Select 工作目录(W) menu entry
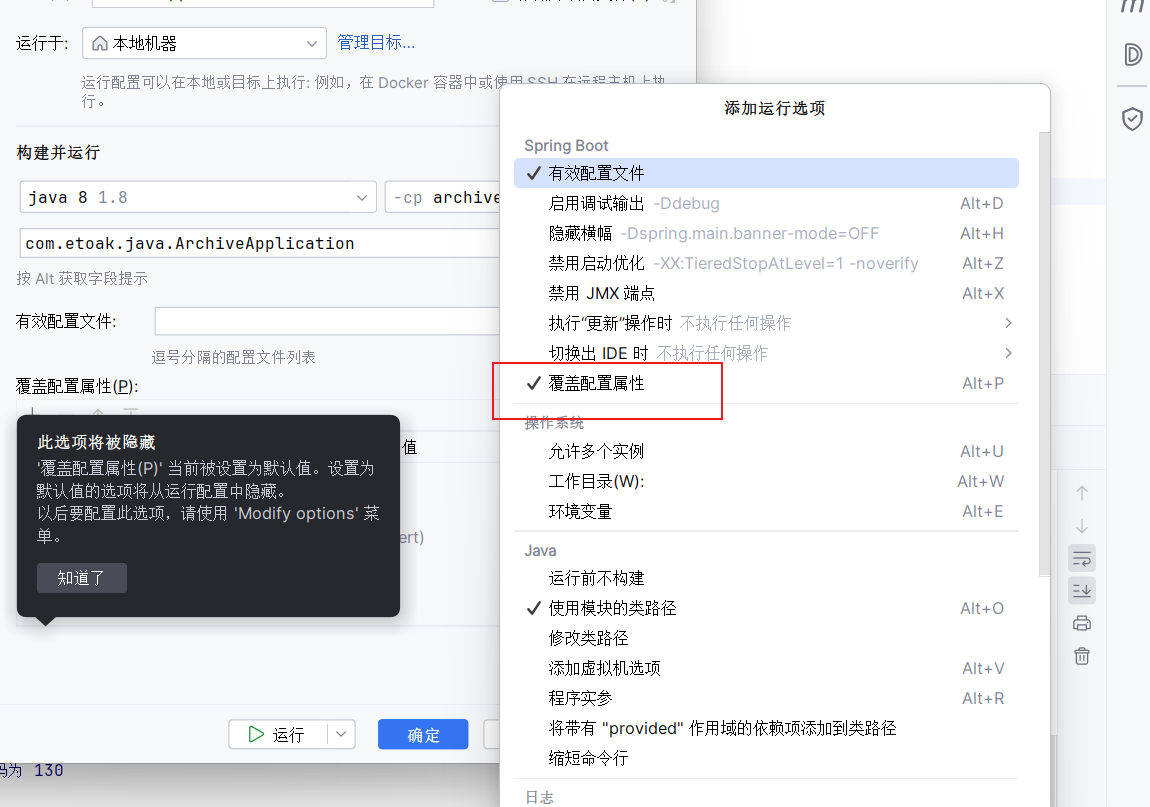This screenshot has height=807, width=1150. click(766, 481)
